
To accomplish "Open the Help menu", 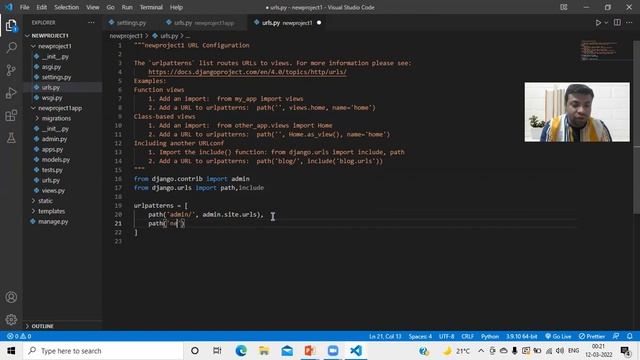I will 176,7.
